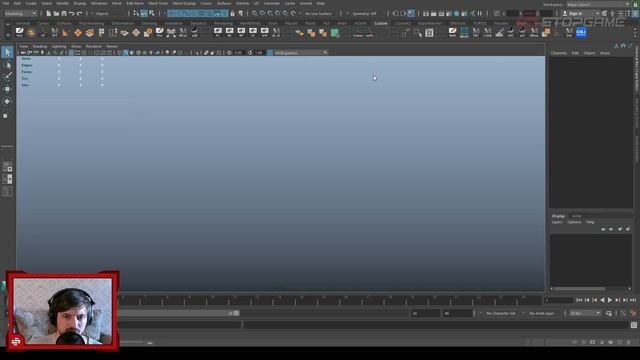
Task: Step to the next key
Action: 618,300
